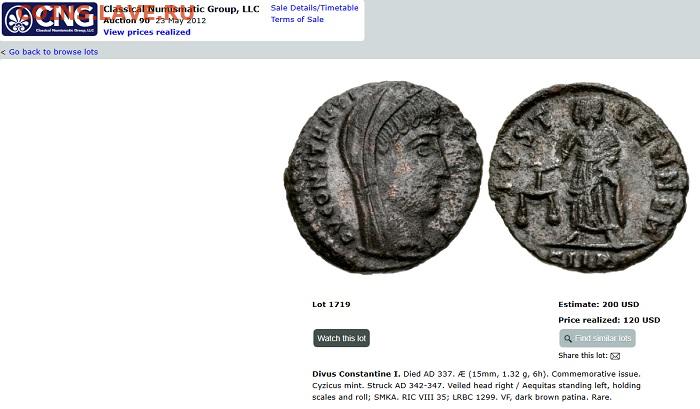Share this lot via the envelope icon

pyautogui.click(x=615, y=356)
